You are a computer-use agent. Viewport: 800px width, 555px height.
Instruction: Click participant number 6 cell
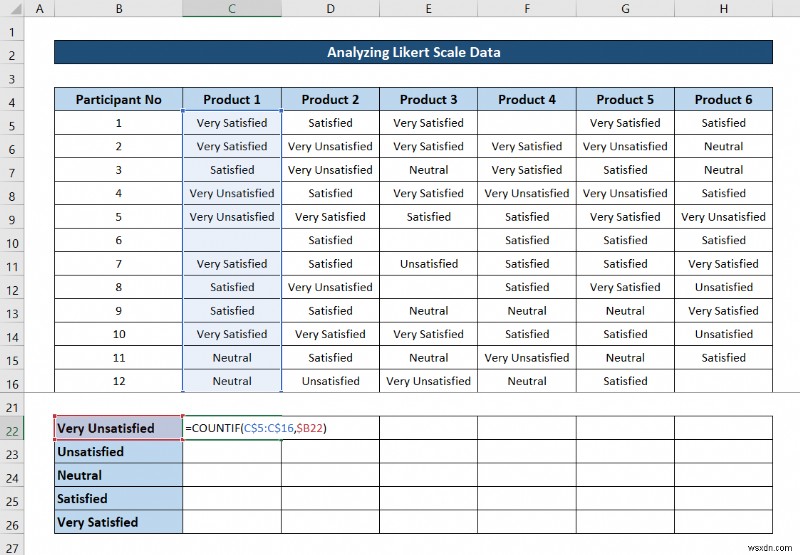point(118,240)
